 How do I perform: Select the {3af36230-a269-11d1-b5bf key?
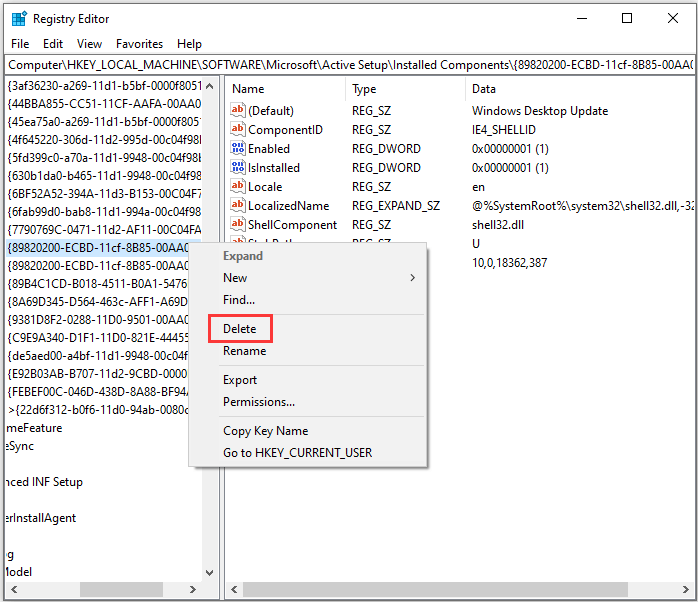(x=105, y=85)
